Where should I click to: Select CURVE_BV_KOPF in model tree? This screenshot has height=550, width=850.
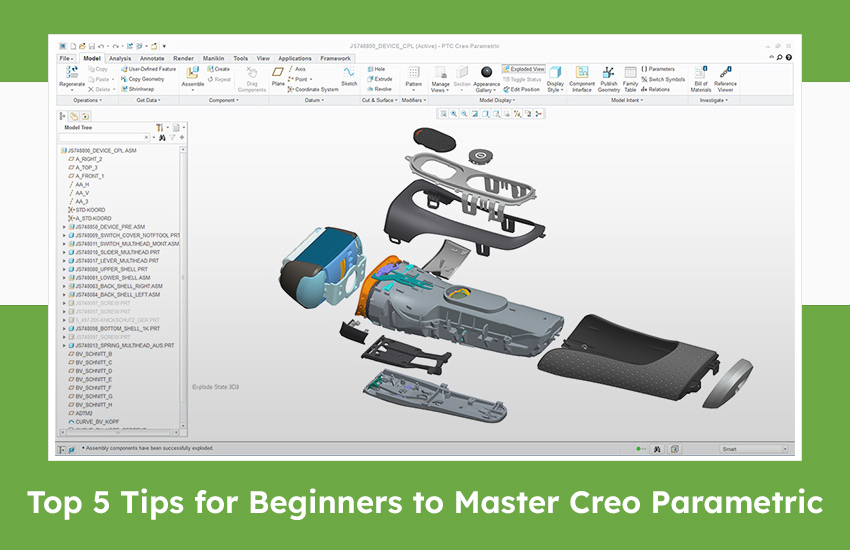[x=96, y=422]
